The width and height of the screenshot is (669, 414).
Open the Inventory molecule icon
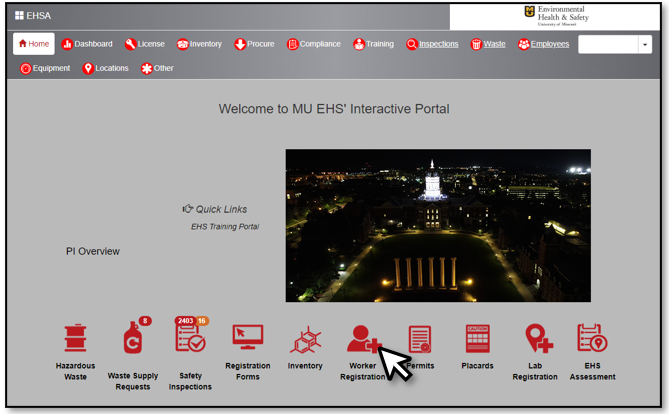click(x=305, y=340)
